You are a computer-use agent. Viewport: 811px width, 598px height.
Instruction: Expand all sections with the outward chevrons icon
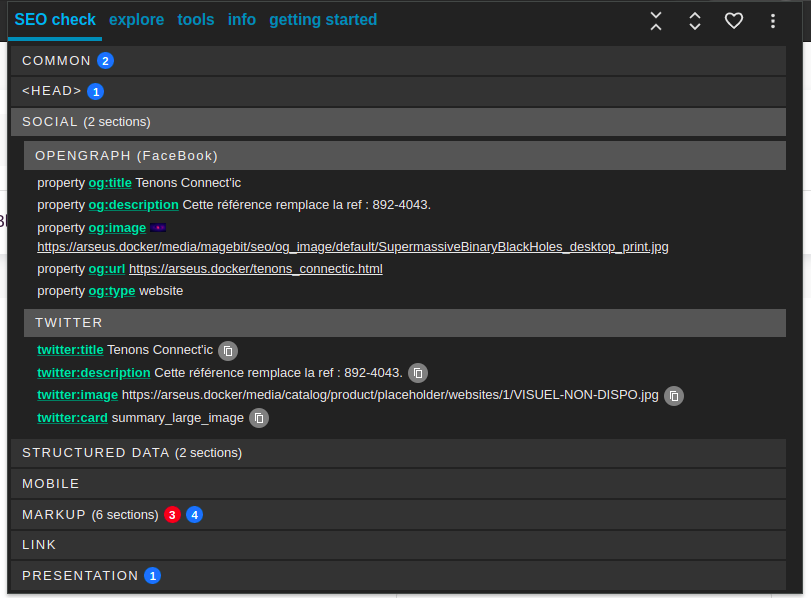click(x=695, y=21)
